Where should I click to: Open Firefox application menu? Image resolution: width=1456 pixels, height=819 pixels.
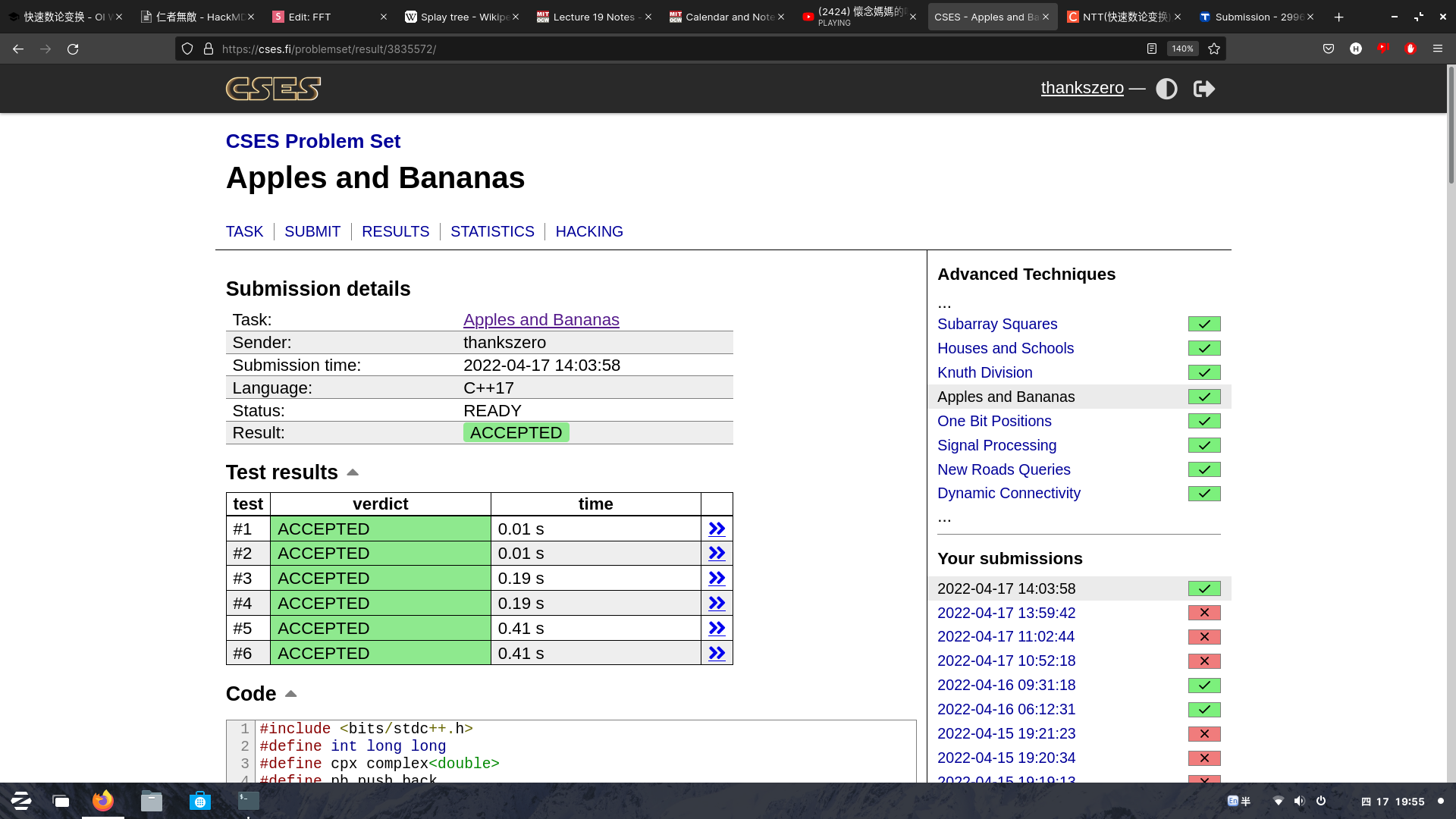pyautogui.click(x=1438, y=49)
